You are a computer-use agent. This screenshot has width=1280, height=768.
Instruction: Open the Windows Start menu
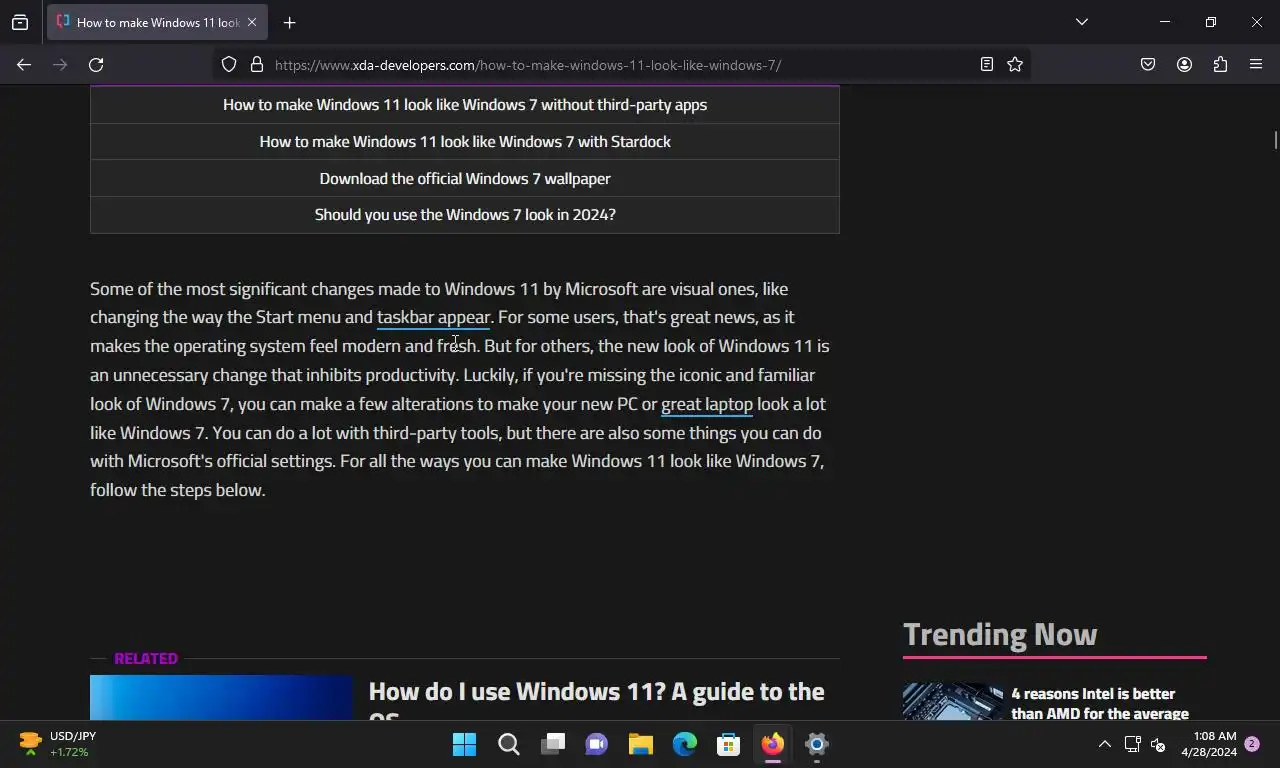point(464,744)
